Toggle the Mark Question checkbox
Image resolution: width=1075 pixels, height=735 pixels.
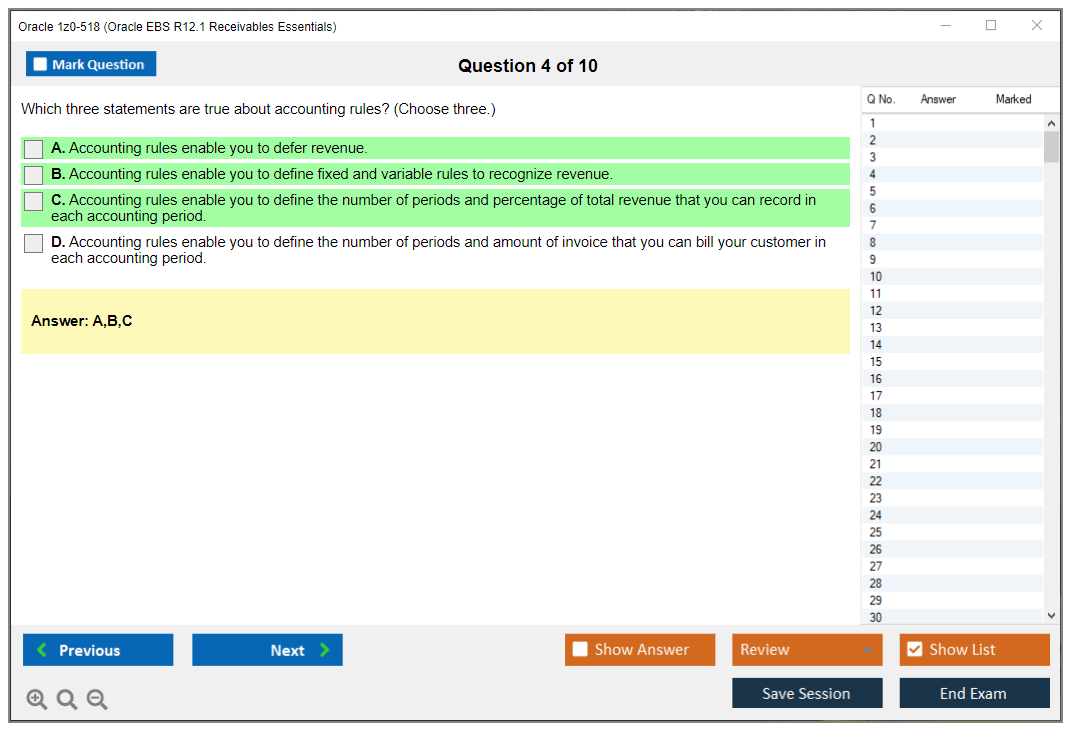[41, 64]
